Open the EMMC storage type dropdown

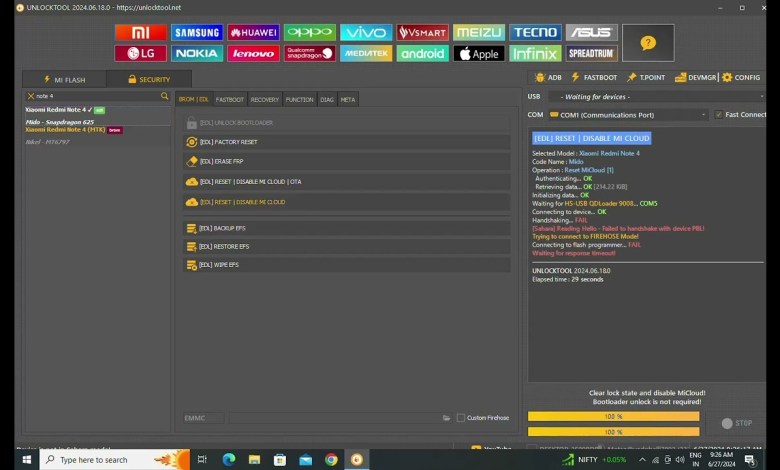203,418
